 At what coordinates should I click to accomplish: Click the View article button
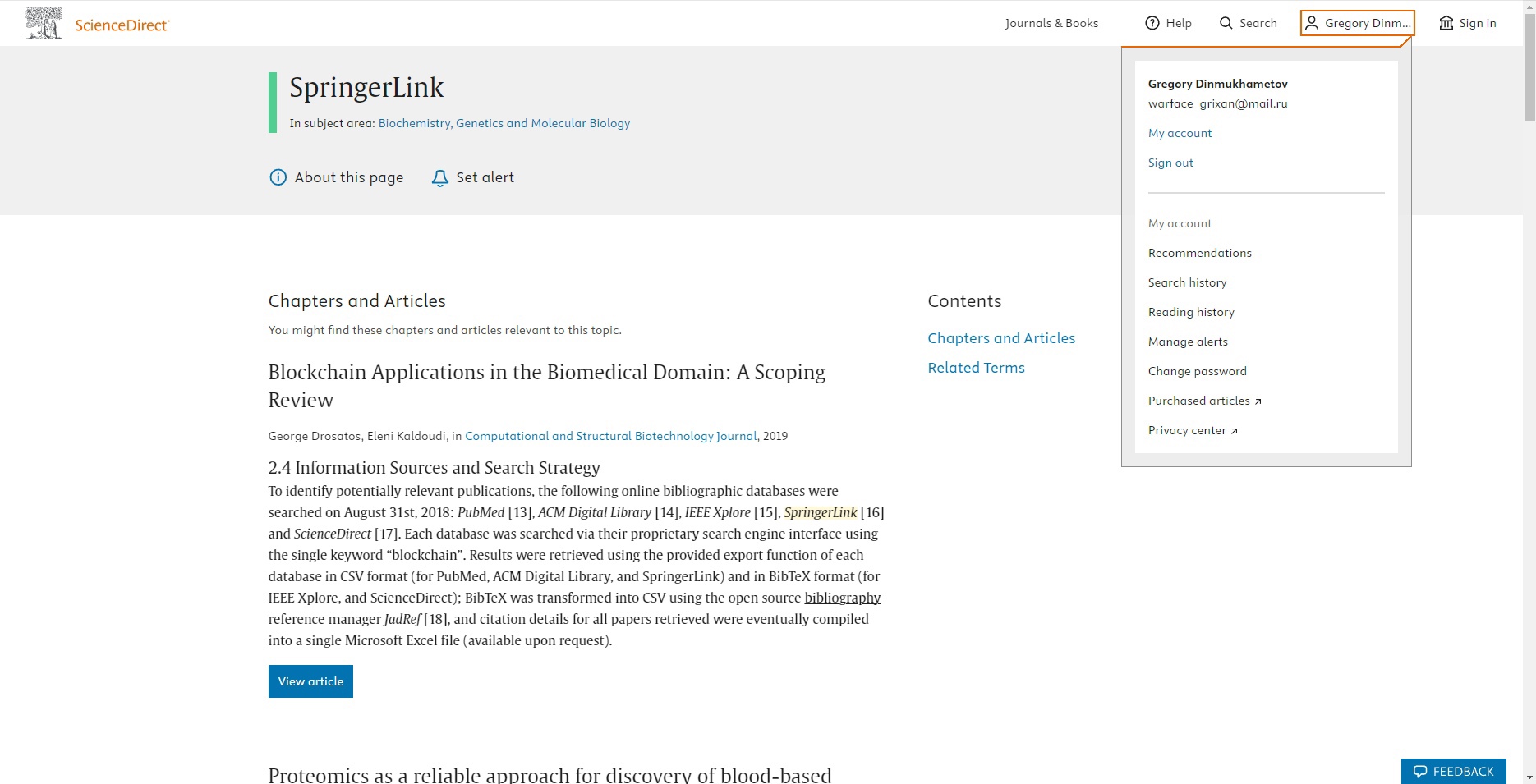310,681
